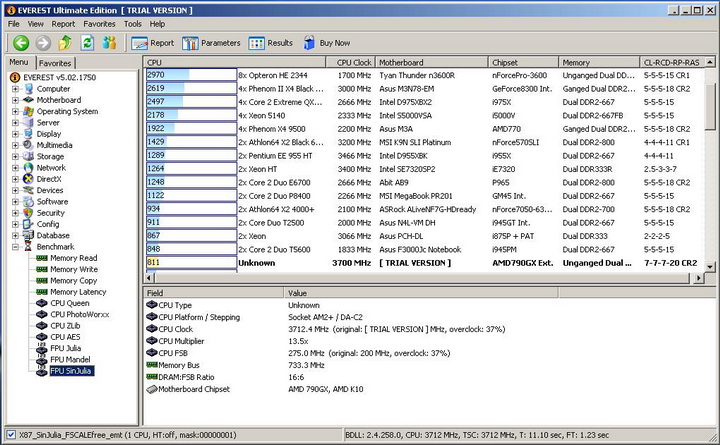This screenshot has height=445, width=720.
Task: Open the FPU Mandel benchmark
Action: 63,360
